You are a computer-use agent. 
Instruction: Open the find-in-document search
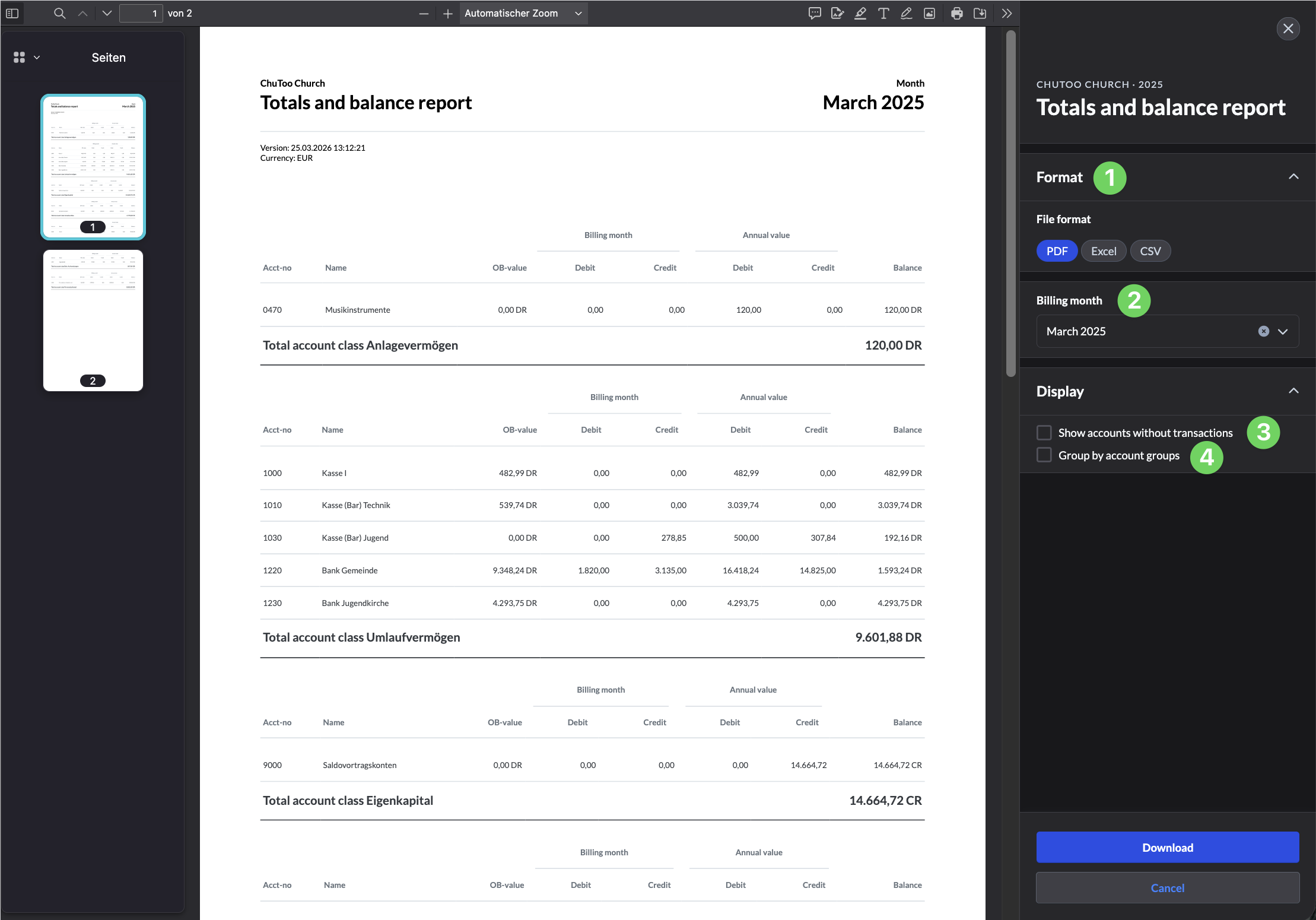coord(59,13)
